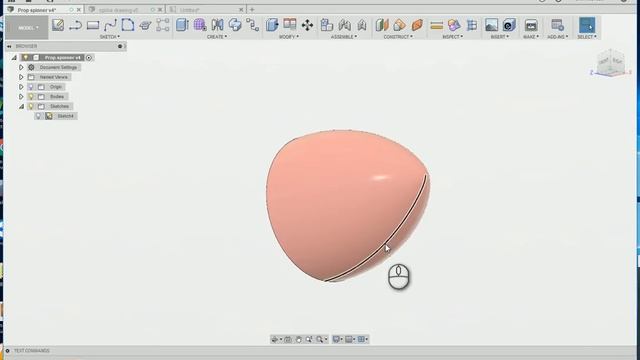Click the Scripts and Add-Ins icon
The image size is (640, 360).
(x=557, y=25)
